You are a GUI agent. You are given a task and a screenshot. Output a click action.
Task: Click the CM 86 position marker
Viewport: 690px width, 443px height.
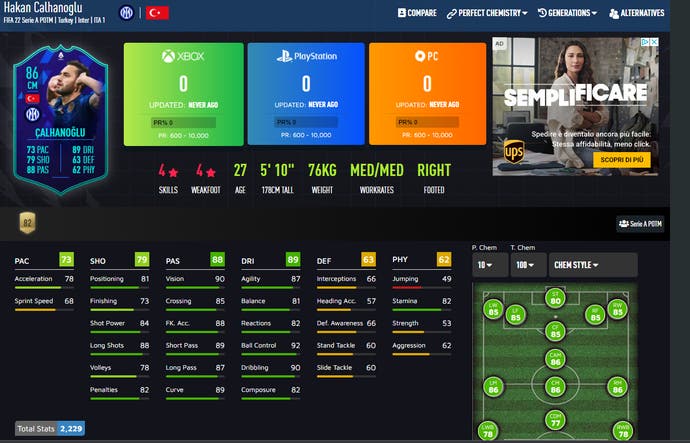[555, 387]
